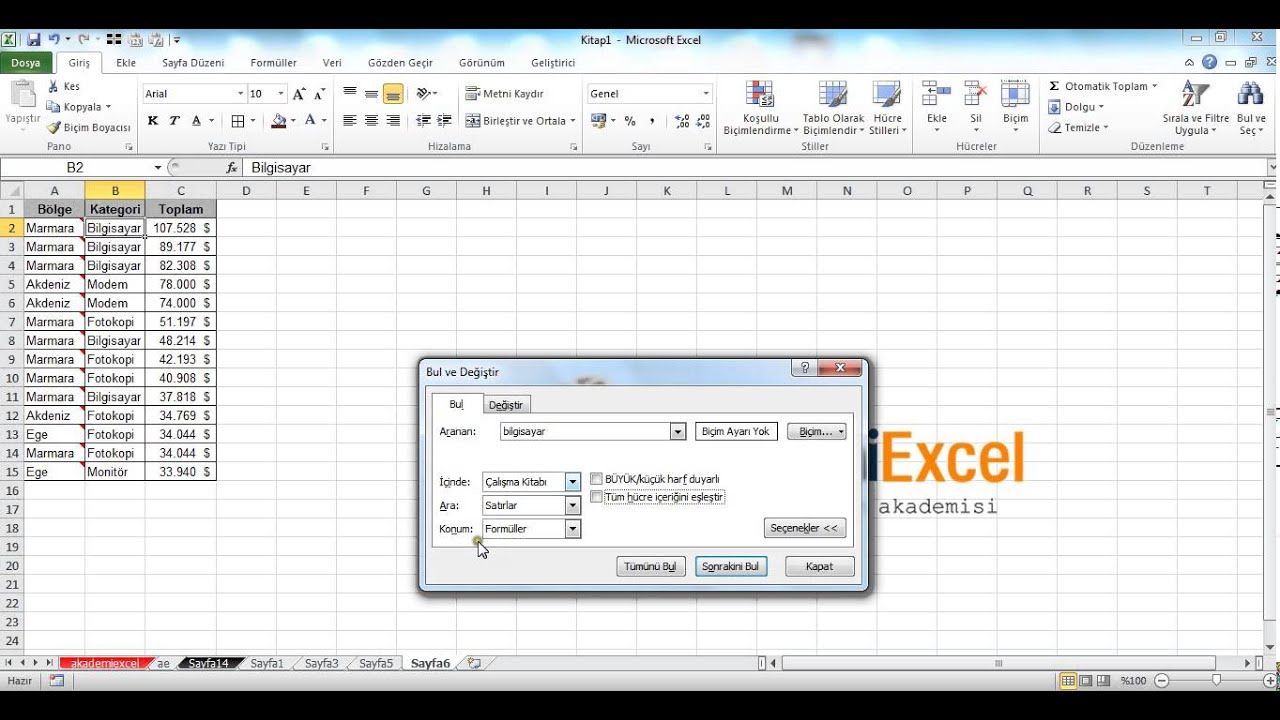Switch to the Sayfa1 sheet tab
This screenshot has width=1280, height=720.
[267, 663]
